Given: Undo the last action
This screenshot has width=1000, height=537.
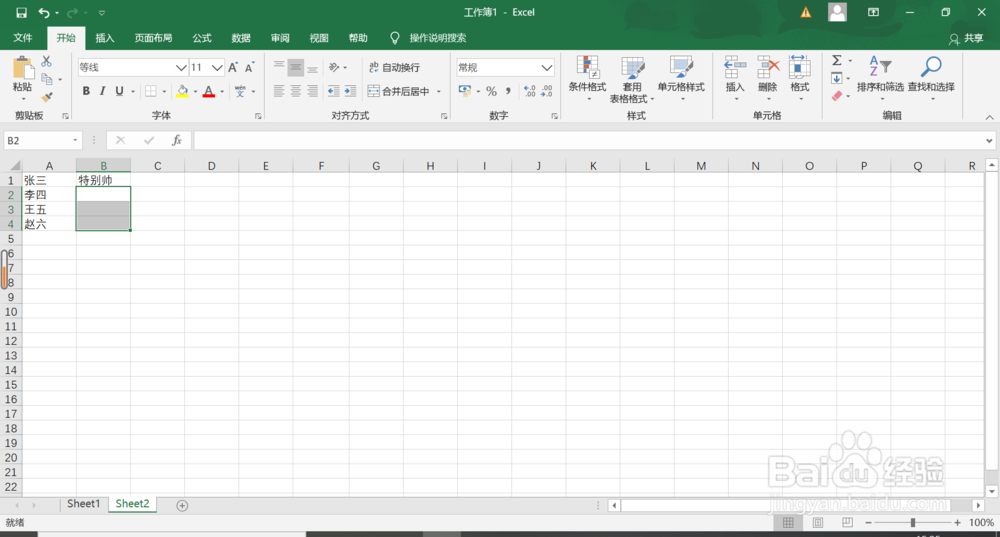Looking at the screenshot, I should coord(43,12).
